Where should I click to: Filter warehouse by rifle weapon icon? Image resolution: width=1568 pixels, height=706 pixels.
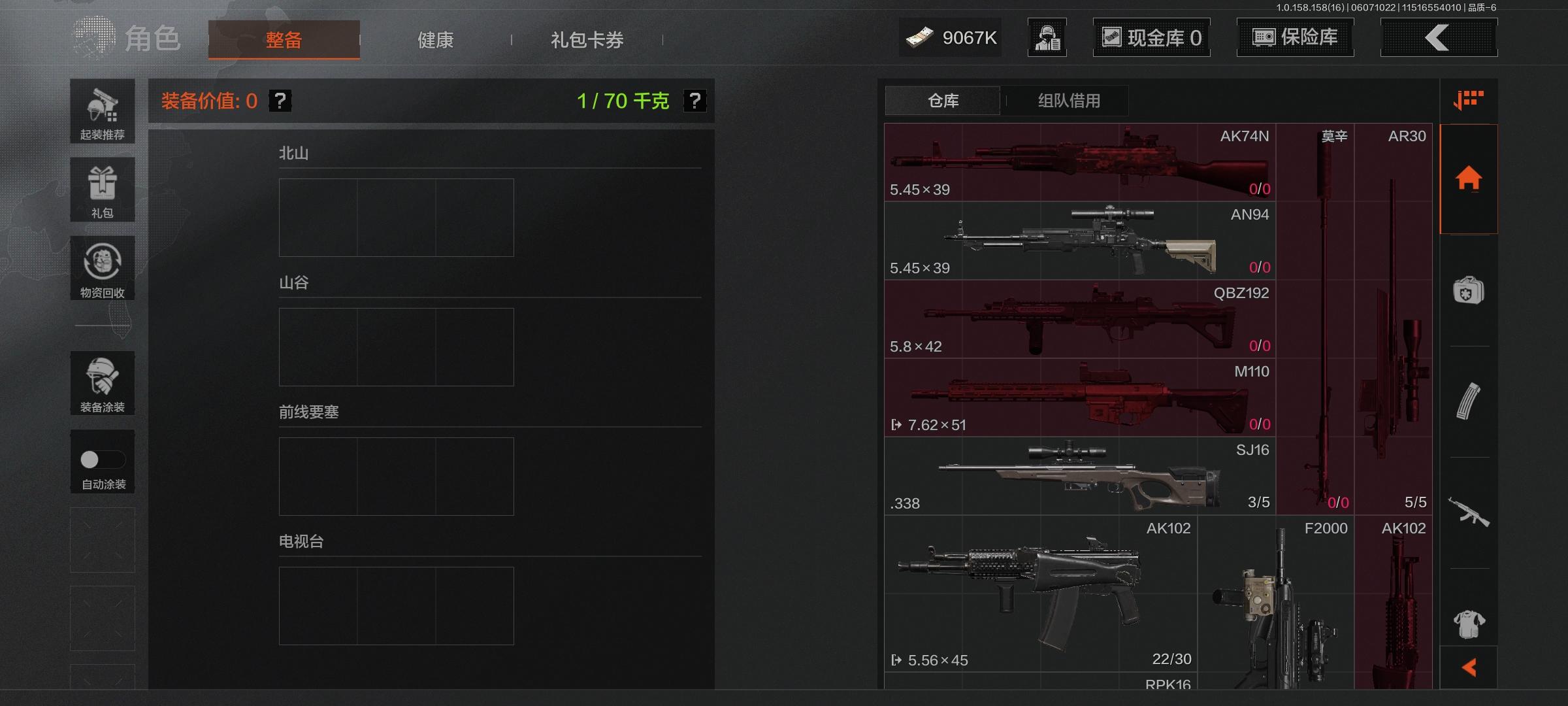(1469, 512)
